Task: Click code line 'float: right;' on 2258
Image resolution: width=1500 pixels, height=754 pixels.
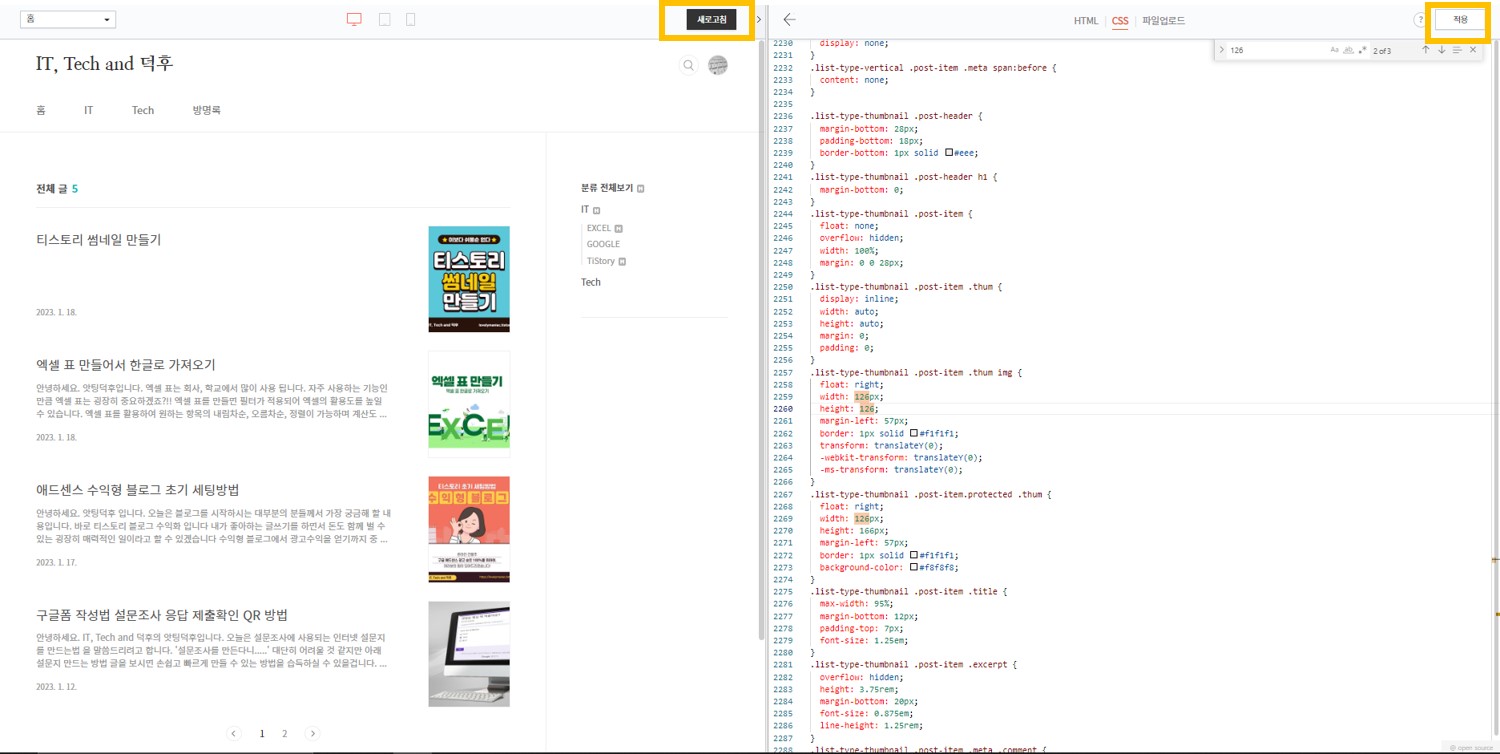Action: pyautogui.click(x=851, y=384)
